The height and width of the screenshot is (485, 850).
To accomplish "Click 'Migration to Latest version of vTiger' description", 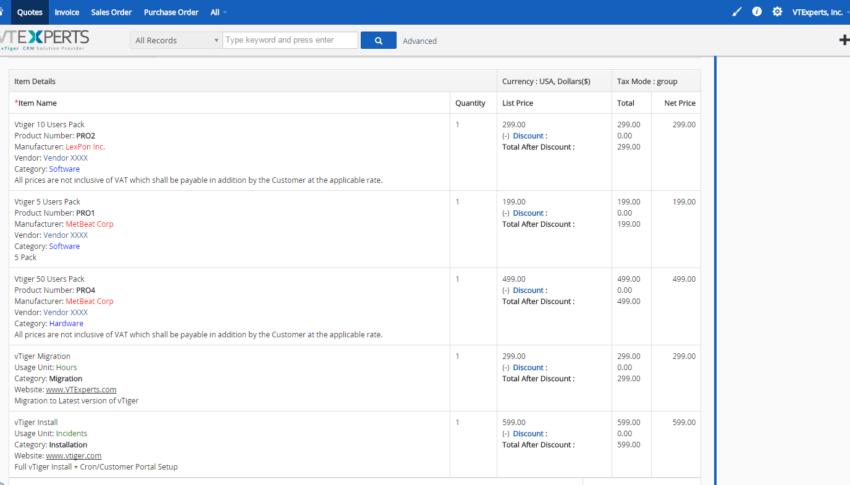I will (x=76, y=401).
